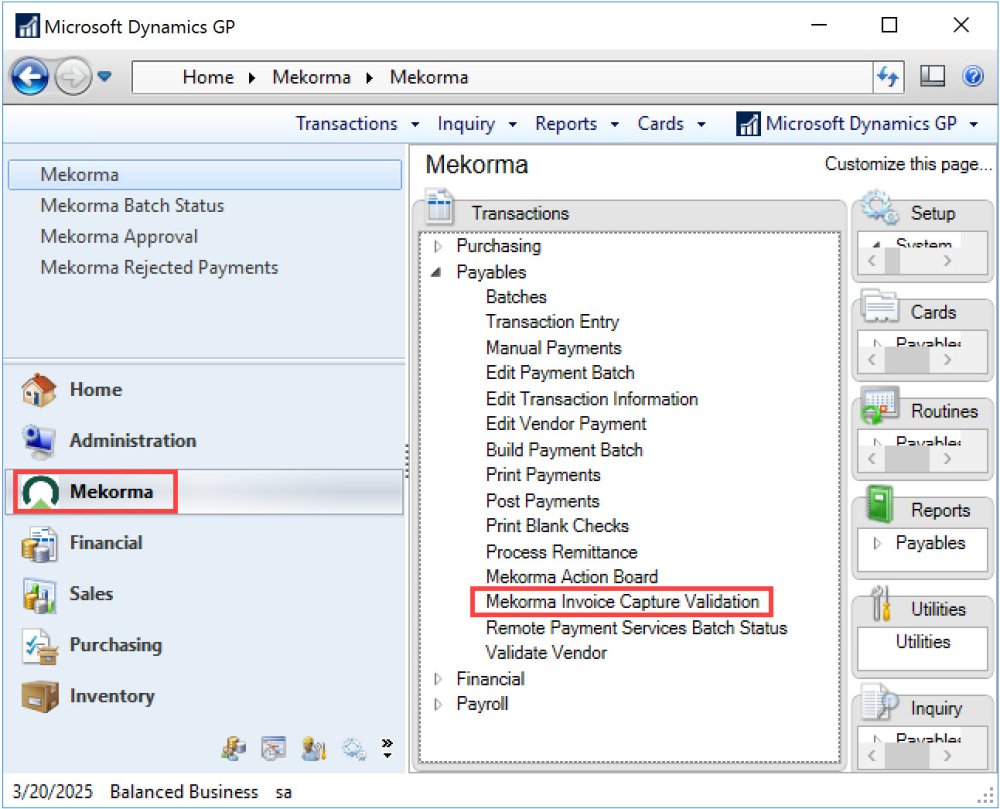This screenshot has width=1000, height=809.
Task: Click the small coins and people icon
Action: tap(234, 748)
